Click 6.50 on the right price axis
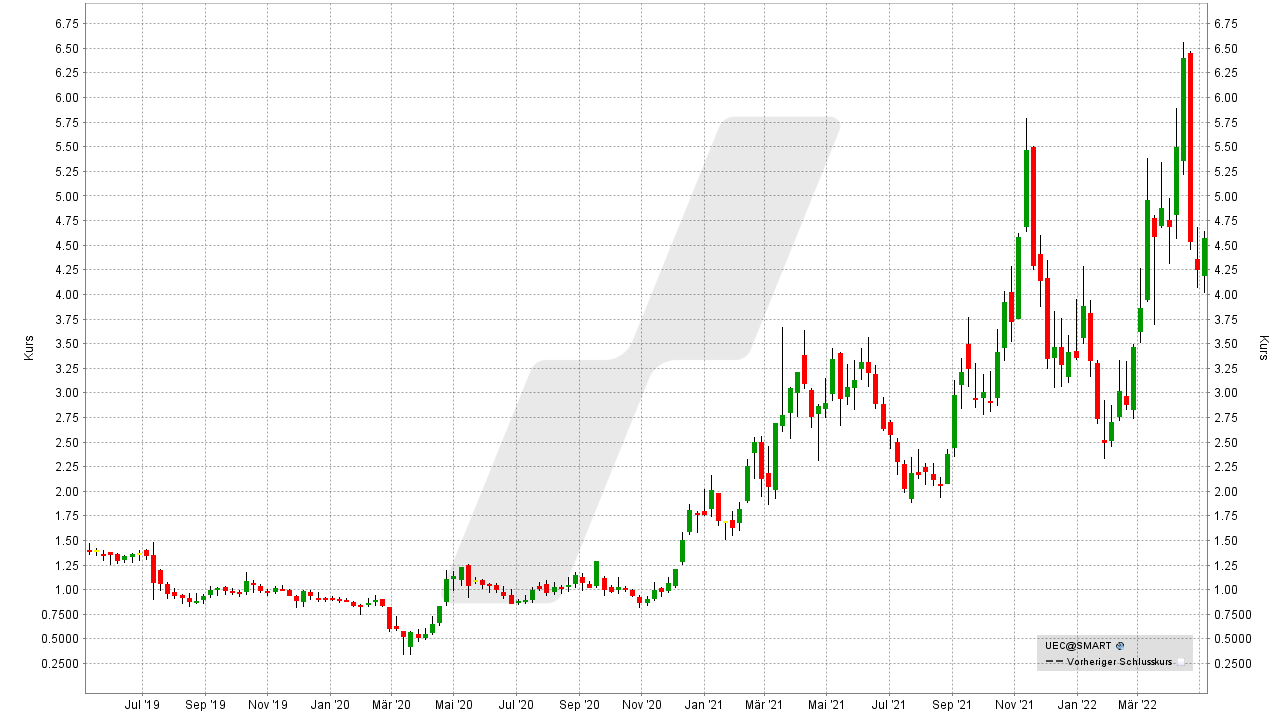1281x719 pixels. [1226, 48]
